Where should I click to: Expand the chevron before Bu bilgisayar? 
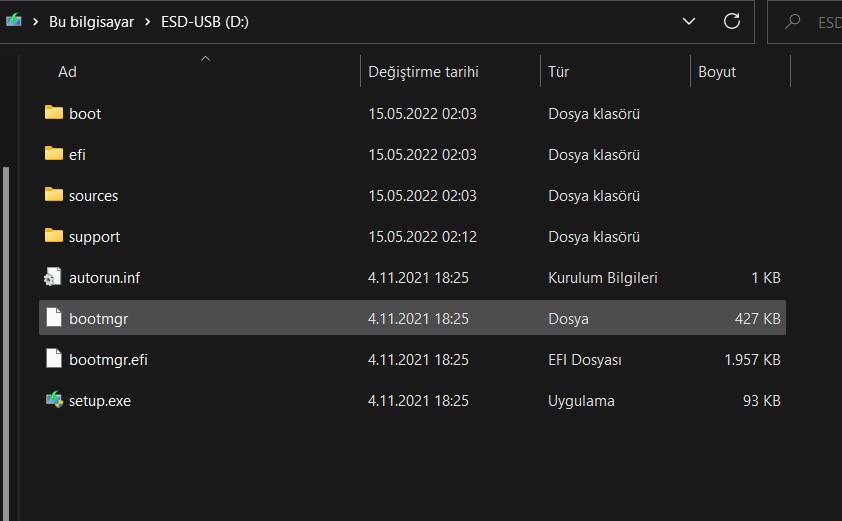[x=35, y=22]
